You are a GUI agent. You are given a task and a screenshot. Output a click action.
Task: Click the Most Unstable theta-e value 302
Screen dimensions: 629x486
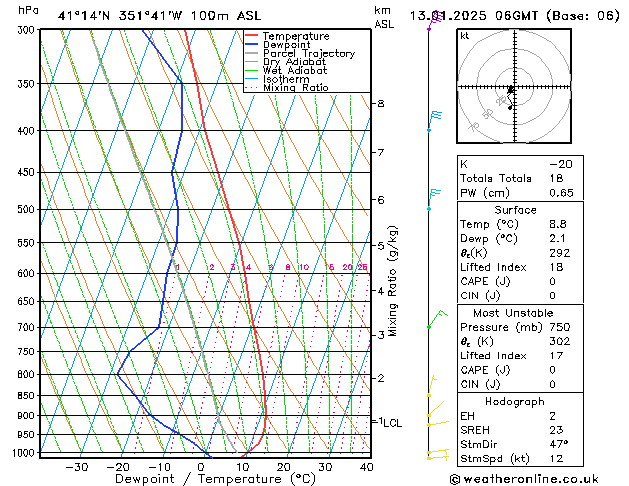point(560,341)
